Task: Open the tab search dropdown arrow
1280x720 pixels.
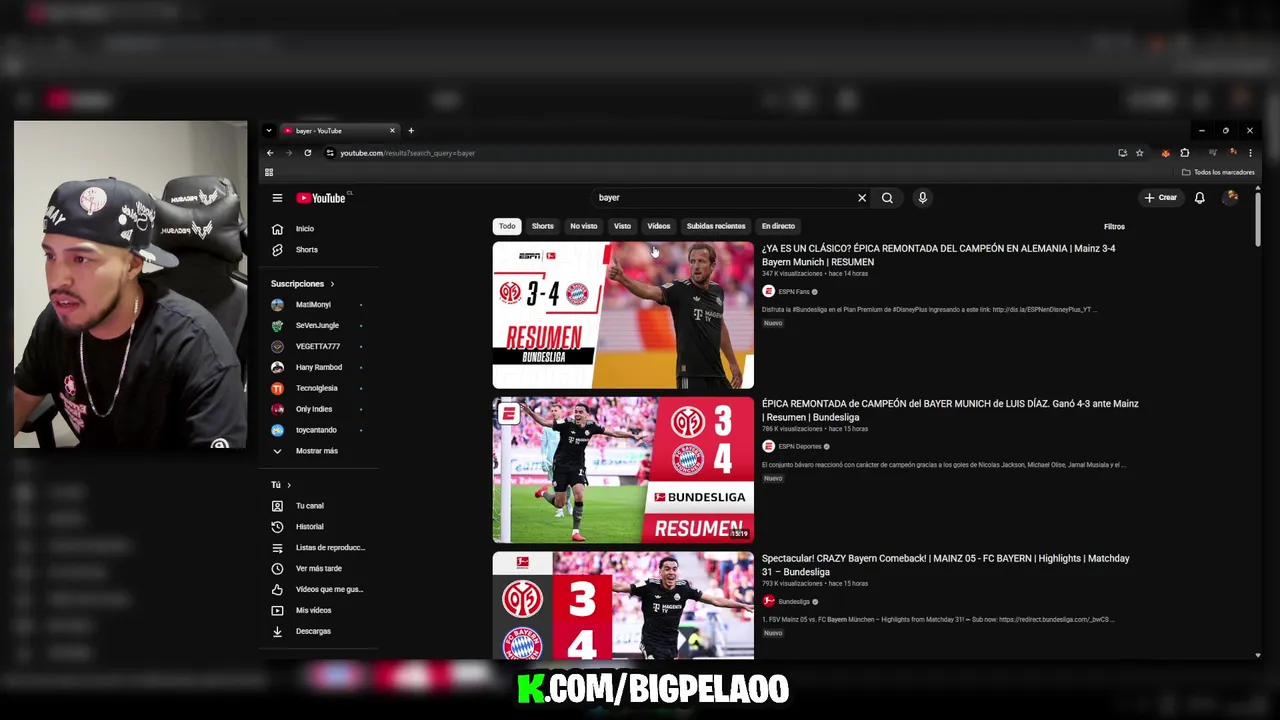Action: pos(268,131)
